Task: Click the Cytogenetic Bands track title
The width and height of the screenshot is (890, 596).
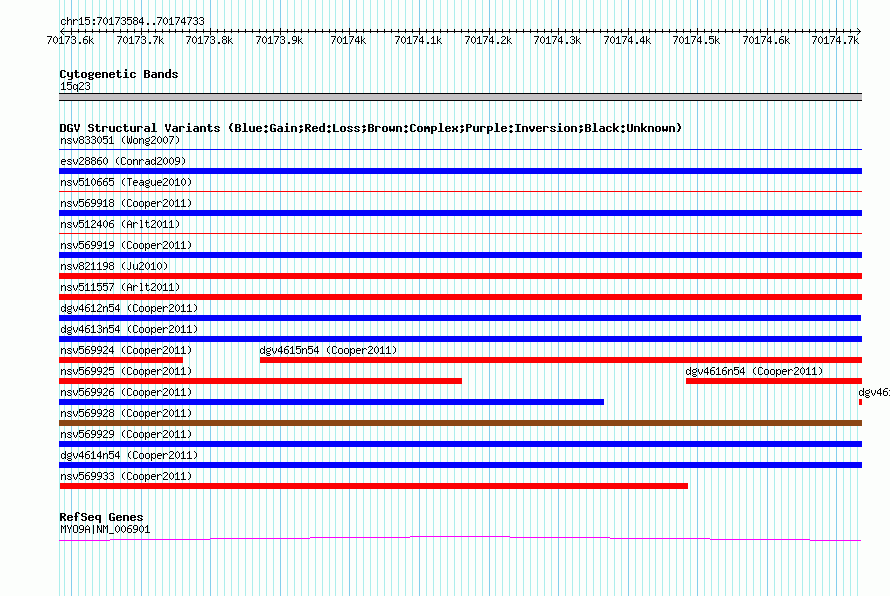Action: click(x=119, y=74)
